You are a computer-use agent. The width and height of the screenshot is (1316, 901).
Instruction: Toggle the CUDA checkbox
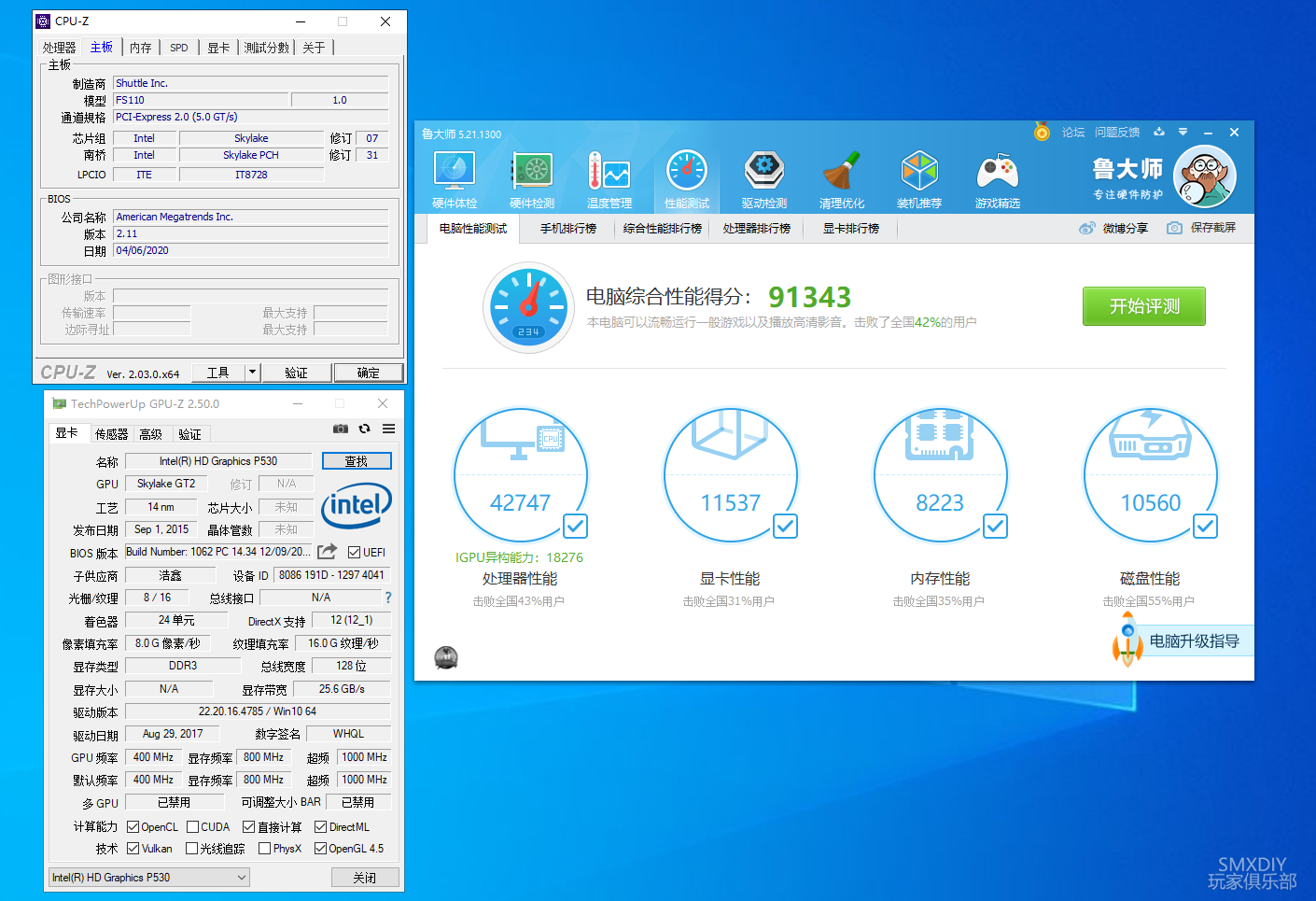click(192, 827)
